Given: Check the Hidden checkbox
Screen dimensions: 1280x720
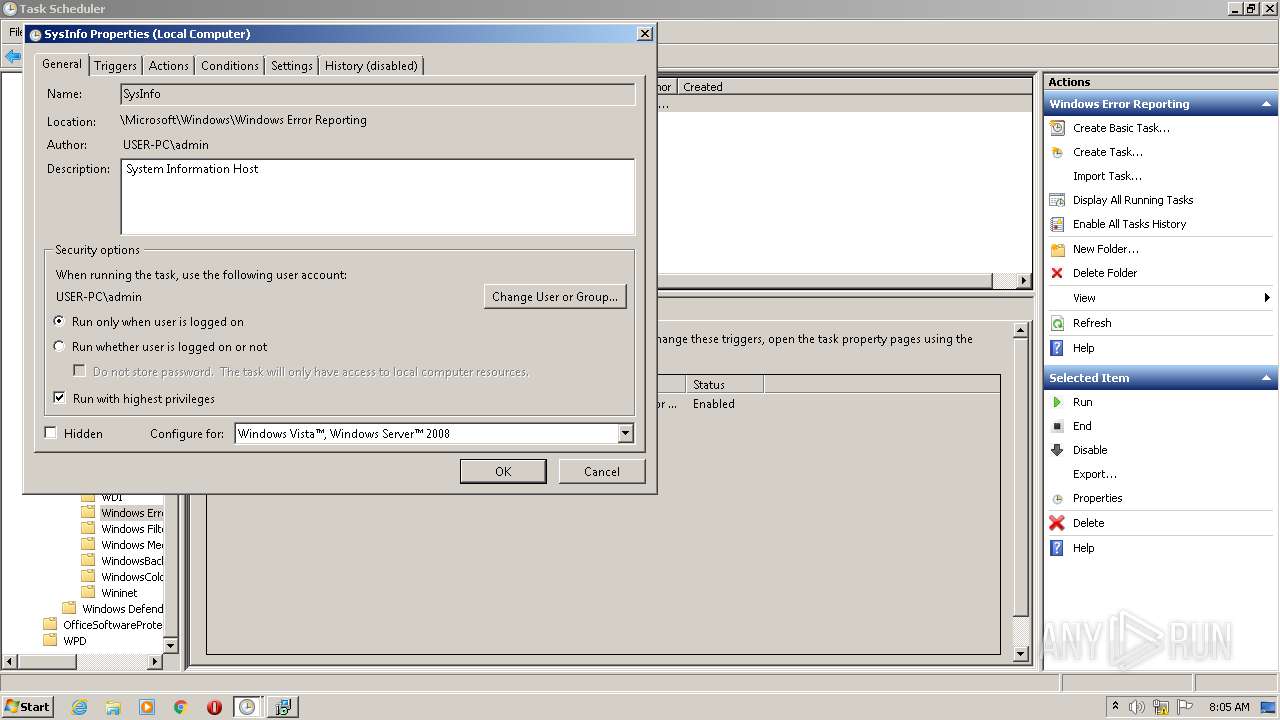Looking at the screenshot, I should (x=51, y=433).
